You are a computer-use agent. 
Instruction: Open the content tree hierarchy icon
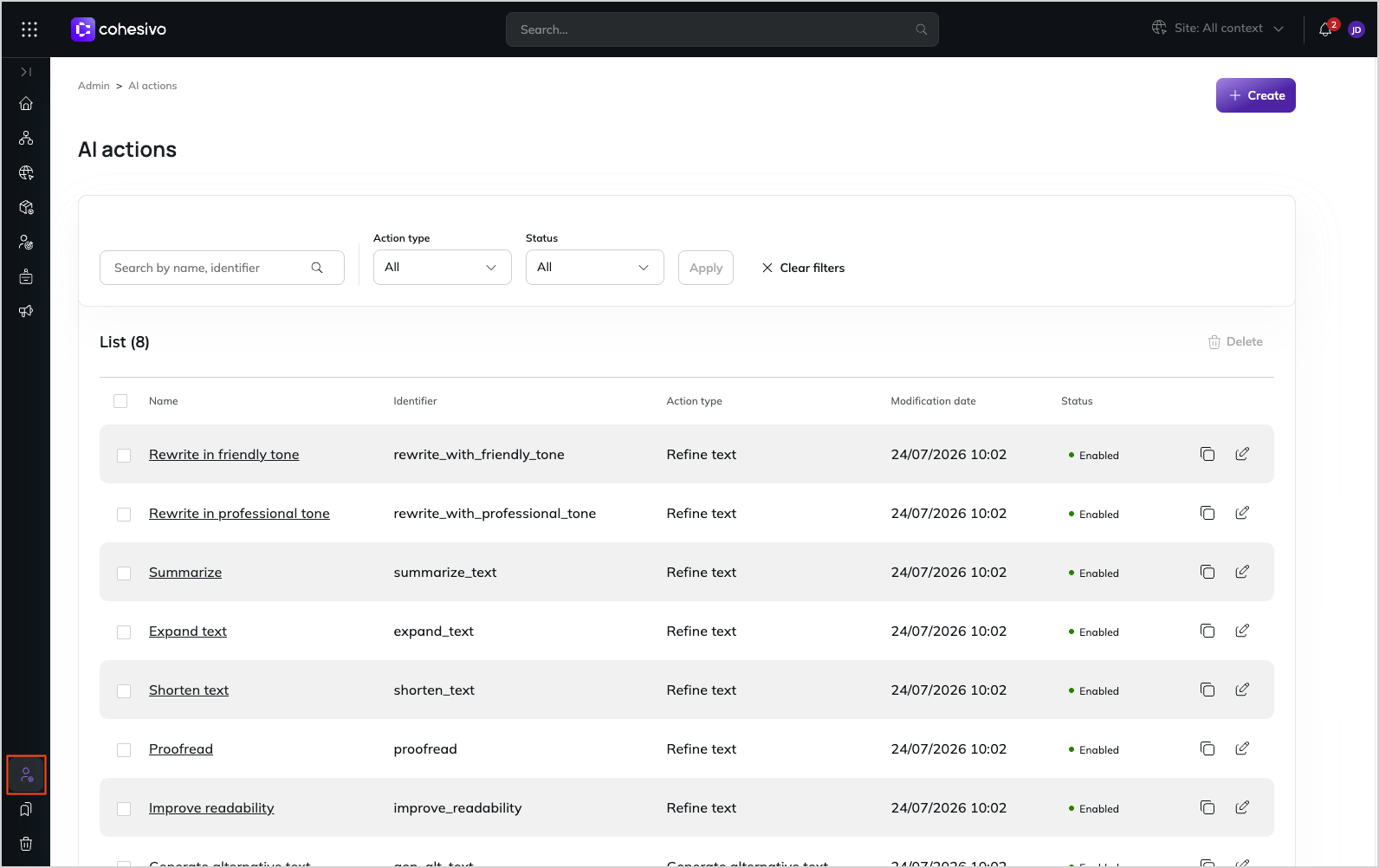pos(26,138)
